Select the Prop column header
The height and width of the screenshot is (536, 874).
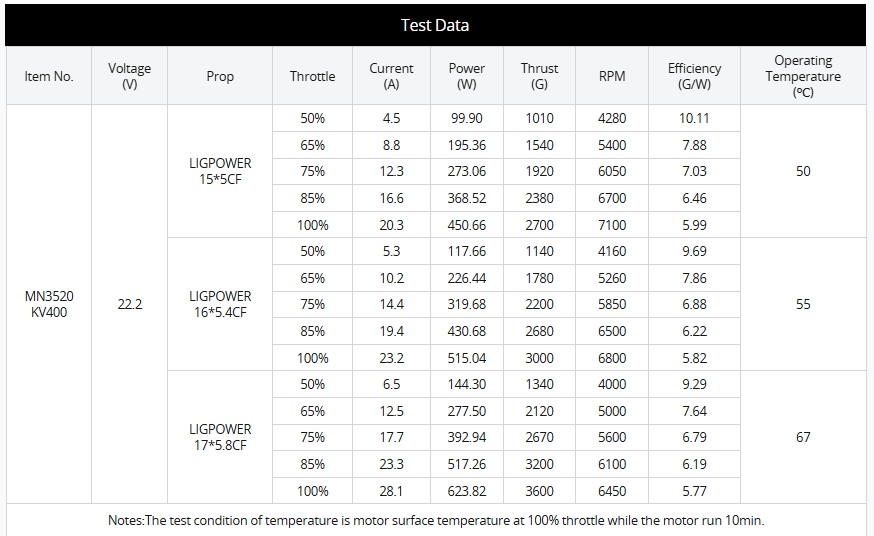pos(220,76)
